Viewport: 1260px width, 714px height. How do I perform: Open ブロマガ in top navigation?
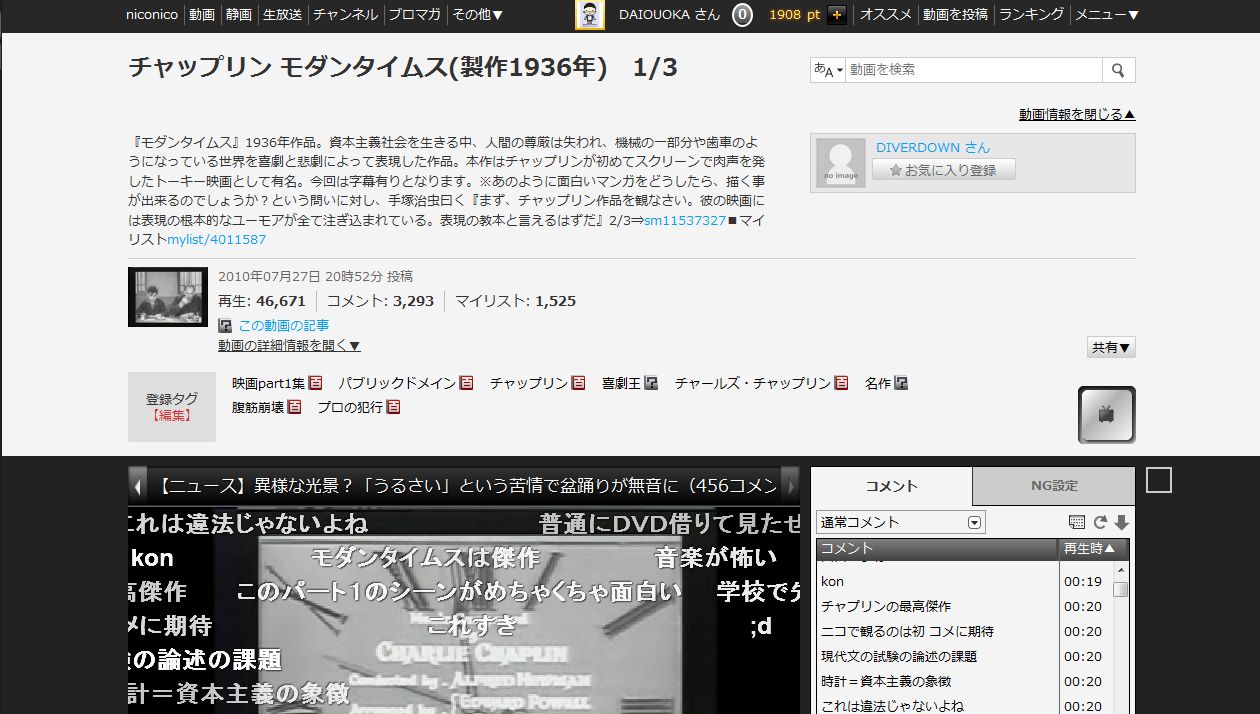(414, 15)
